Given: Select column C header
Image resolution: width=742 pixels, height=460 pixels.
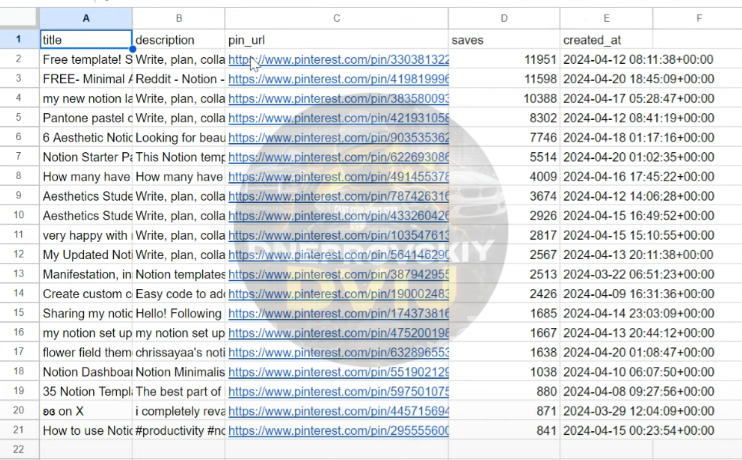Looking at the screenshot, I should (336, 18).
